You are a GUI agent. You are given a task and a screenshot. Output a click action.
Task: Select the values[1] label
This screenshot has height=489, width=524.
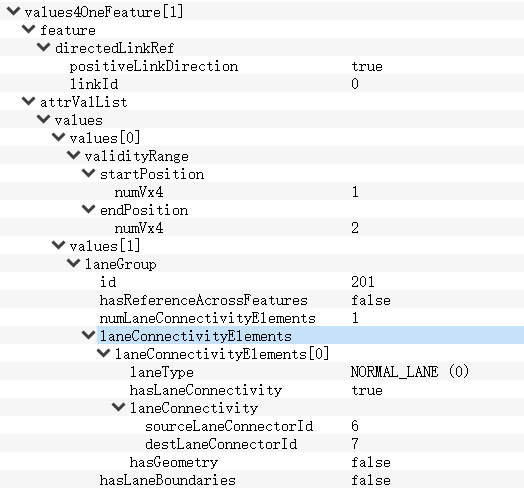105,246
